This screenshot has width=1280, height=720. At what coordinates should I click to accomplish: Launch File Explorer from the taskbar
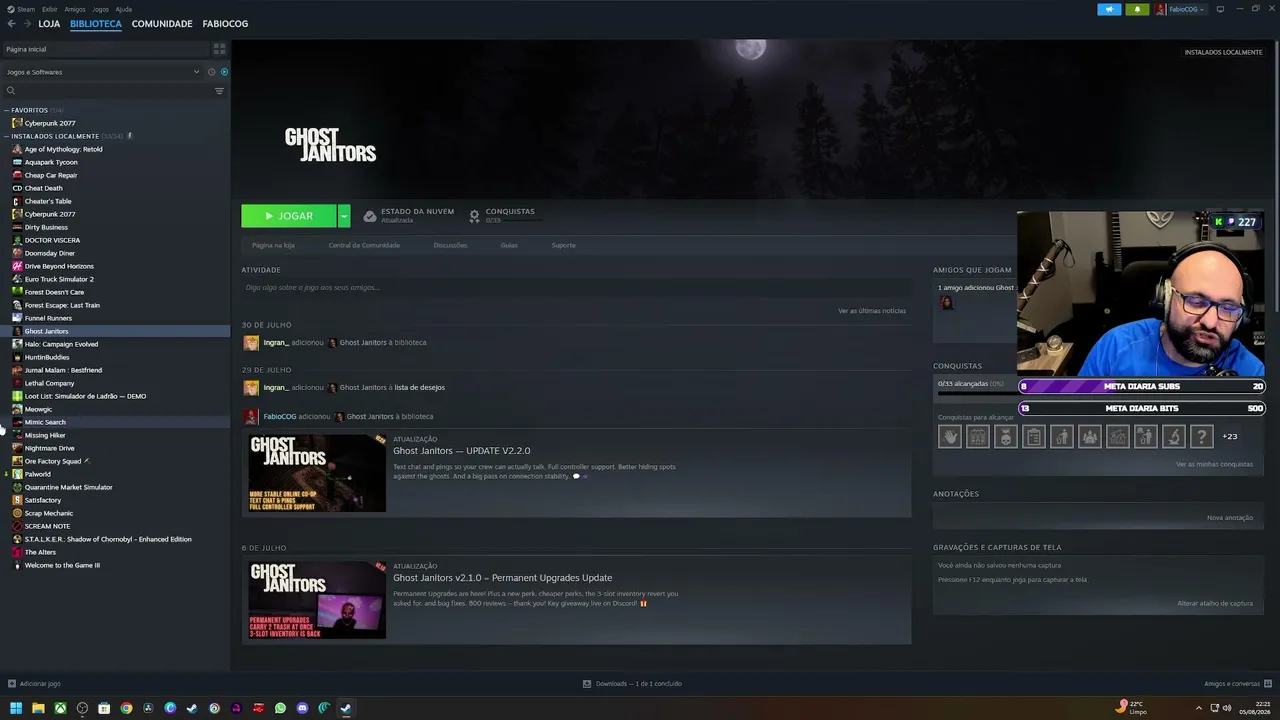click(38, 708)
